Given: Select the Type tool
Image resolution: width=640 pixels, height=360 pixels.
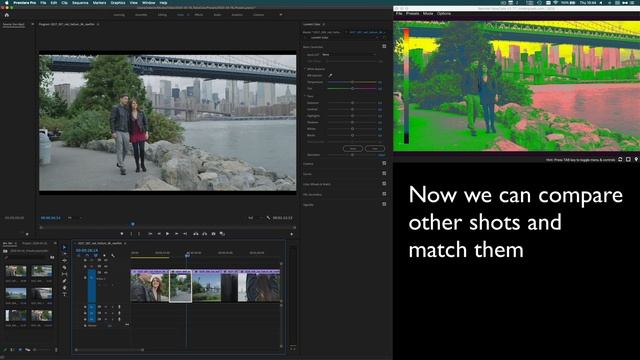Looking at the screenshot, I should click(64, 294).
